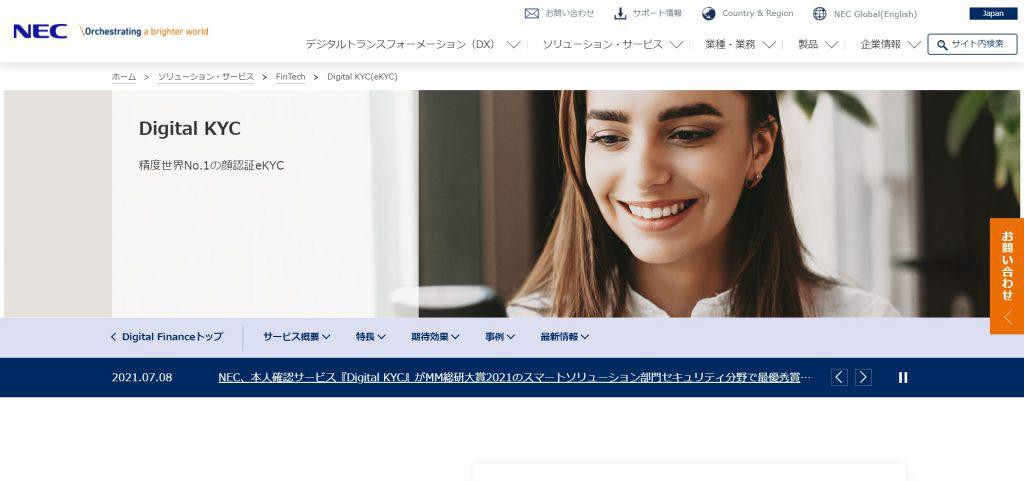Expand 企業情報 menu
The height and width of the screenshot is (481, 1024).
coord(890,44)
